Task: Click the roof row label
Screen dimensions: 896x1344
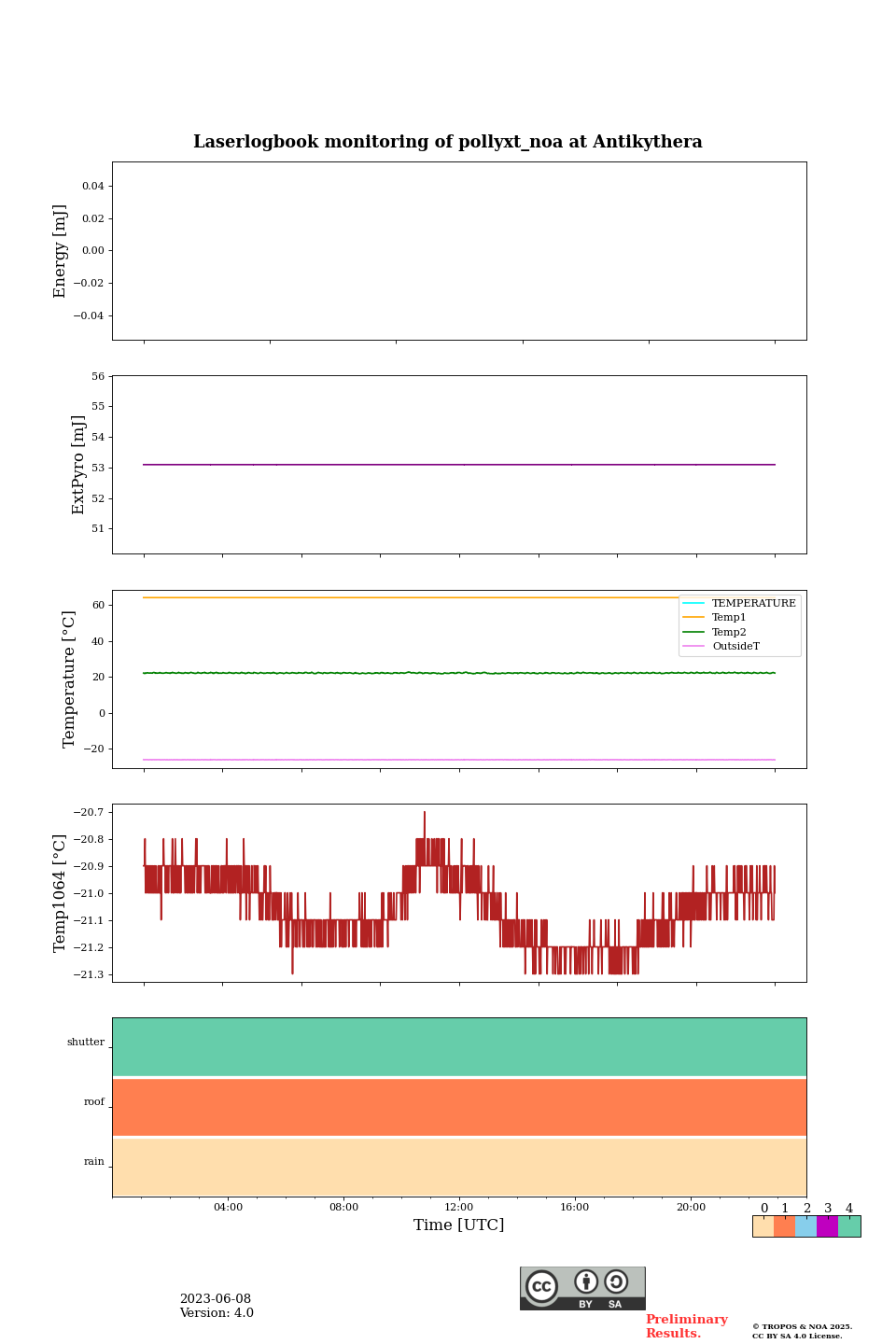Action: click(x=94, y=1102)
